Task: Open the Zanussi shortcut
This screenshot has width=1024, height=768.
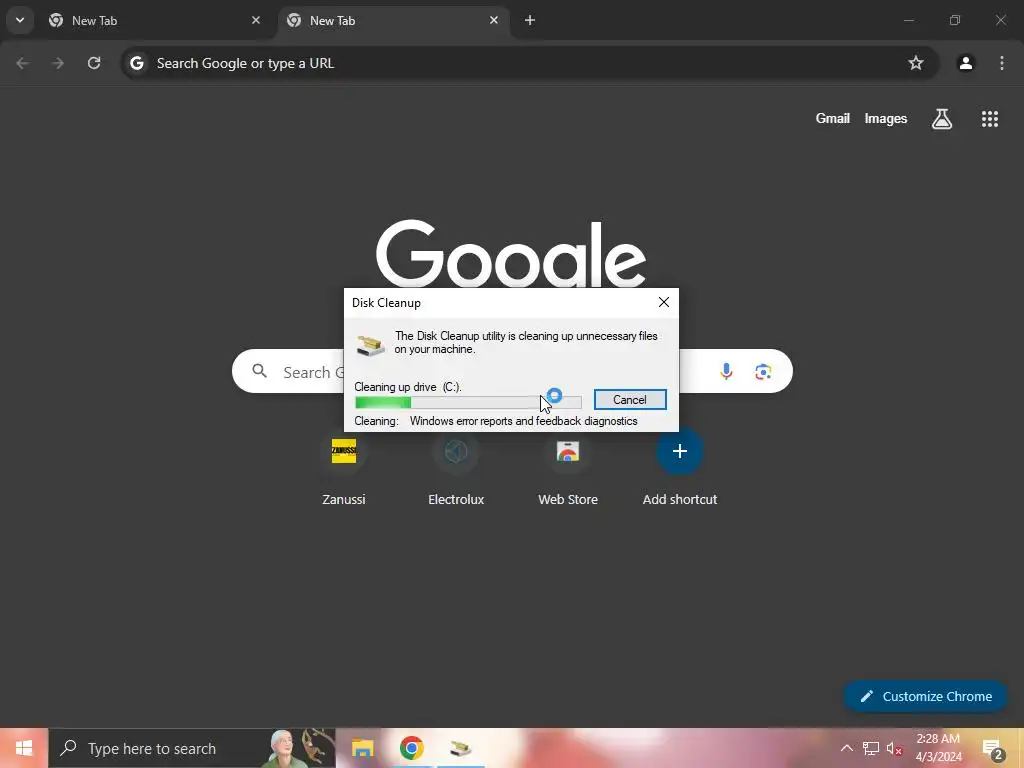Action: [x=344, y=469]
